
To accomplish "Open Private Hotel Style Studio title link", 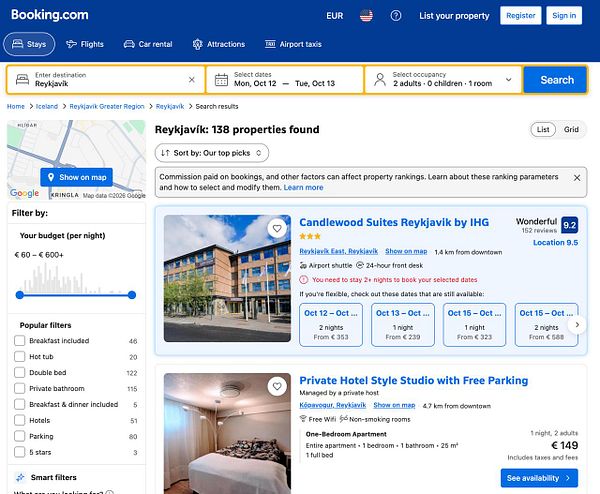I will click(x=413, y=380).
